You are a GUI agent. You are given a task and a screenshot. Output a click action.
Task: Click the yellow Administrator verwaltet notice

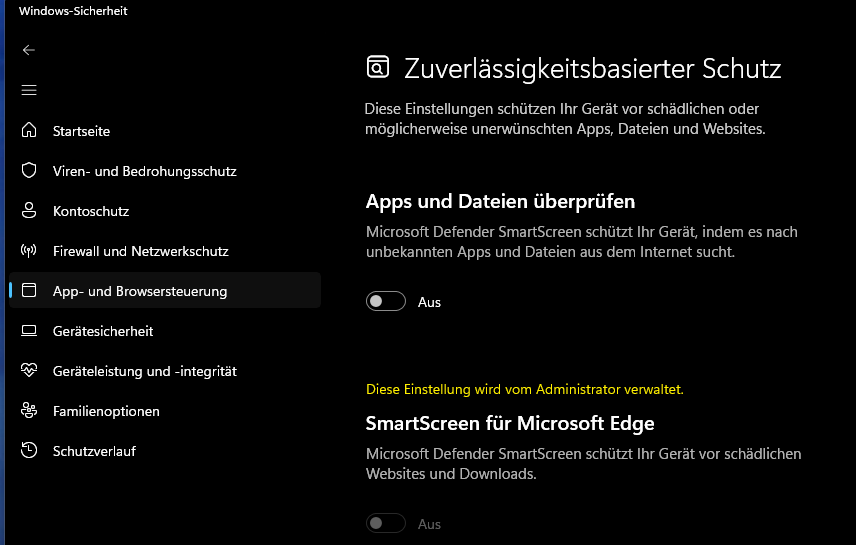click(525, 389)
